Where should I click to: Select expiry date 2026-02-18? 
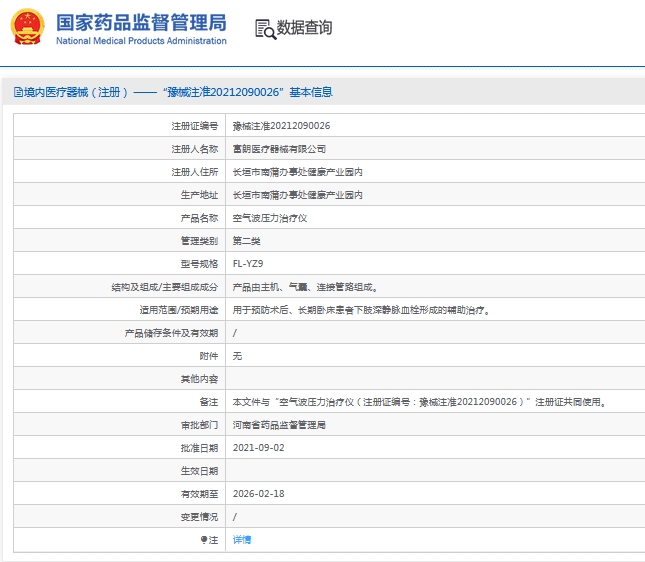tap(258, 494)
